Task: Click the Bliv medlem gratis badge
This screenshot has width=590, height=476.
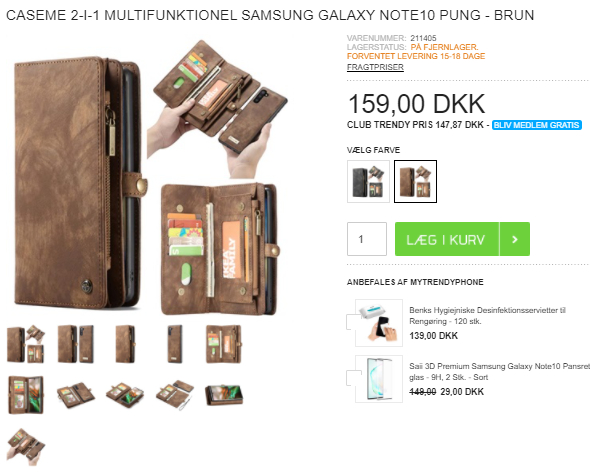Action: [x=537, y=125]
